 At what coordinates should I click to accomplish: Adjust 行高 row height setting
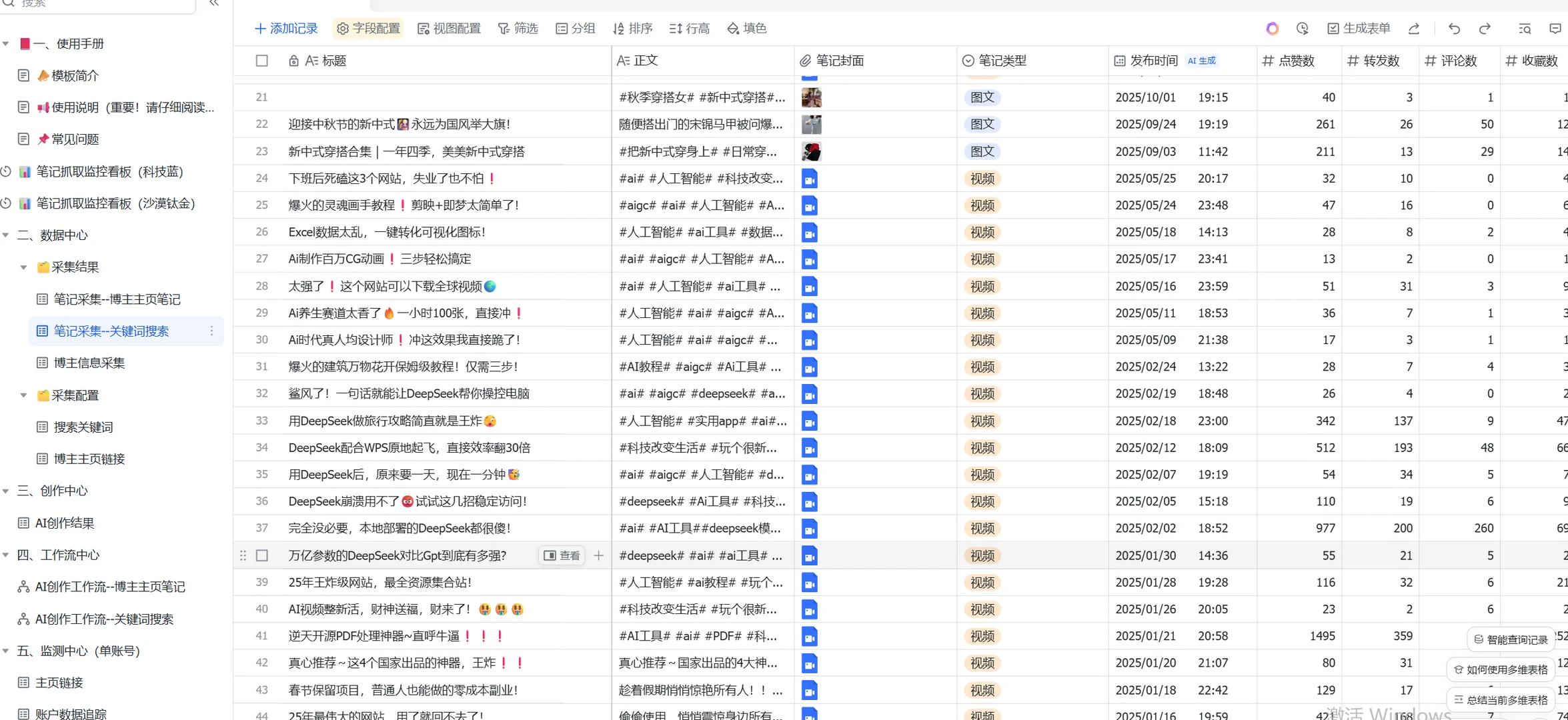pyautogui.click(x=689, y=29)
